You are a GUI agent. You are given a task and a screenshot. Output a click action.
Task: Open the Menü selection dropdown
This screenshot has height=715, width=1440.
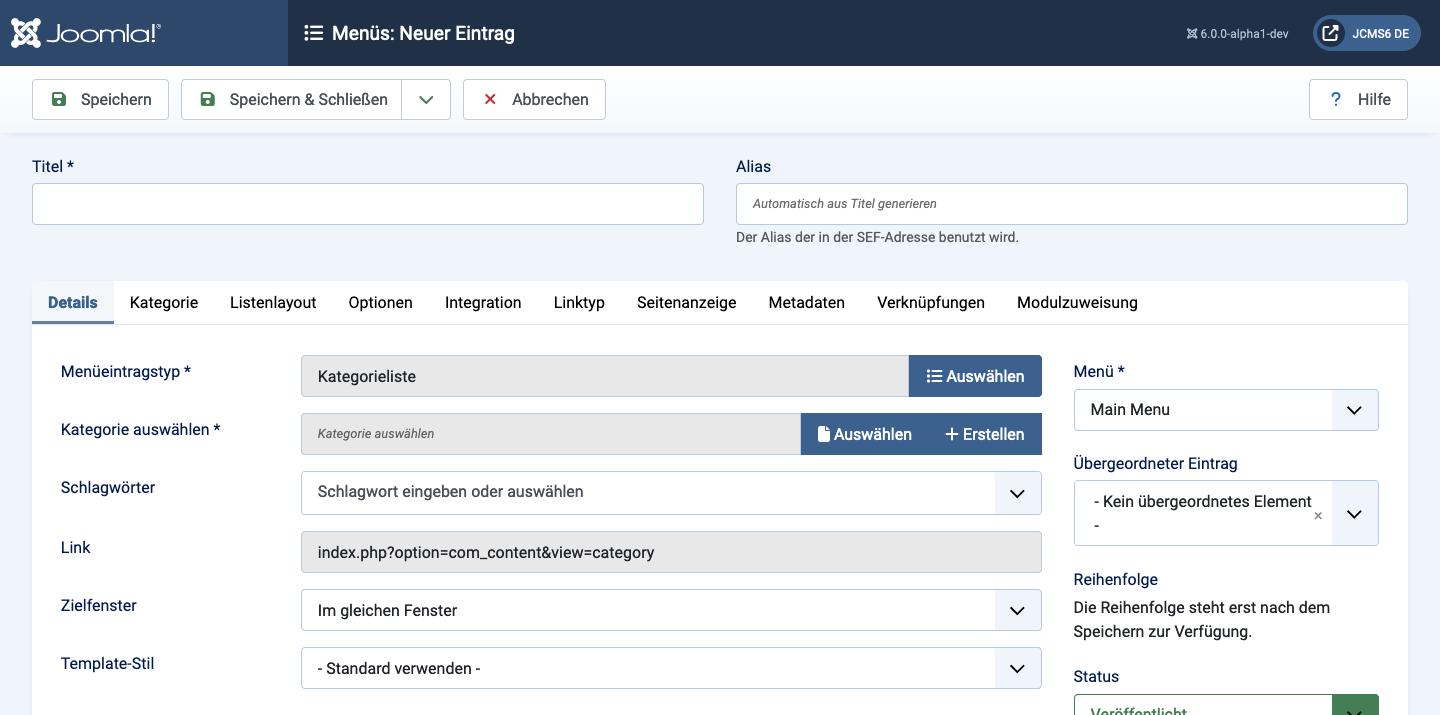pyautogui.click(x=1354, y=410)
